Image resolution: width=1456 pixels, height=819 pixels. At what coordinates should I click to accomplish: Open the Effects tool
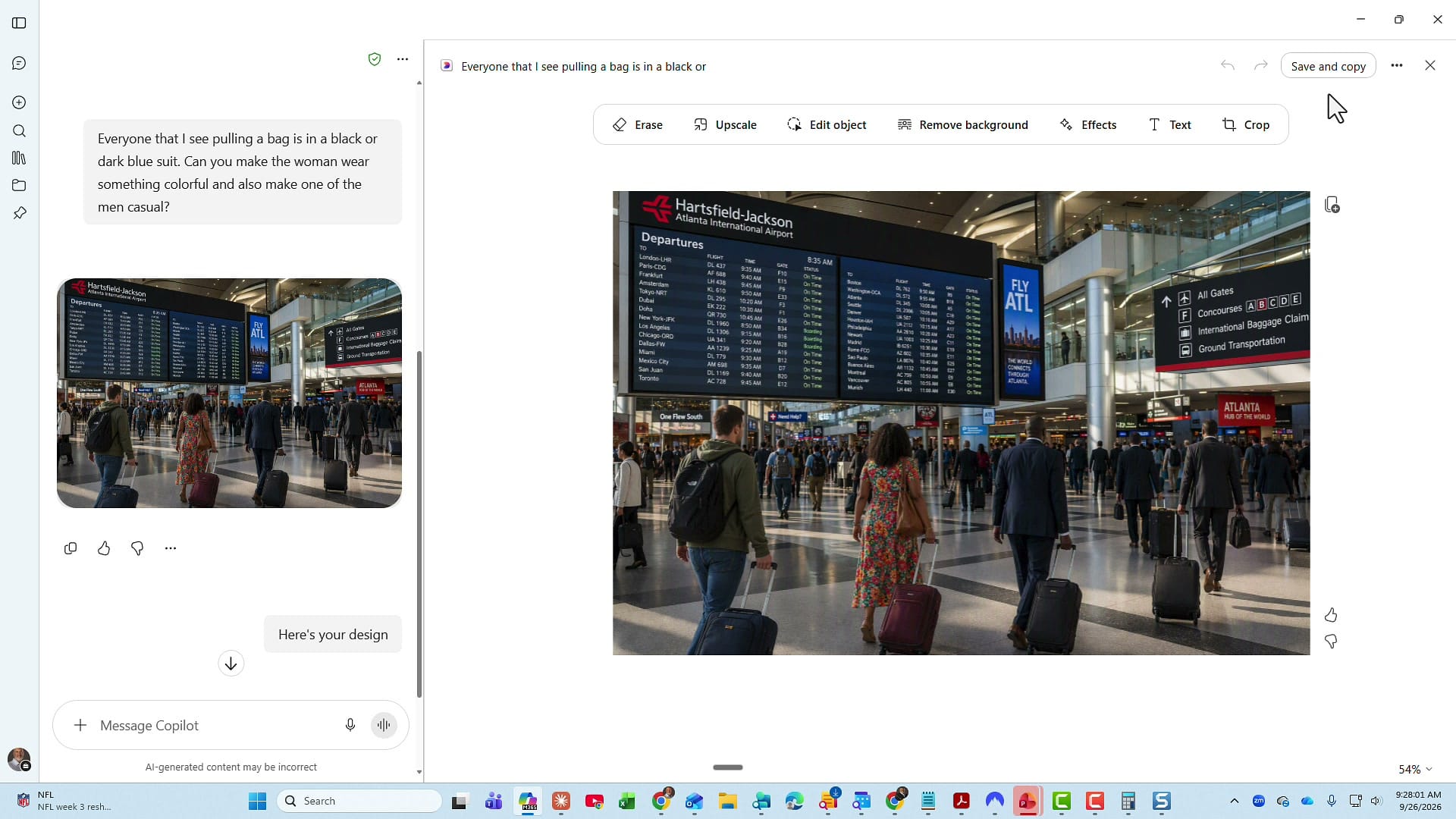(1088, 124)
